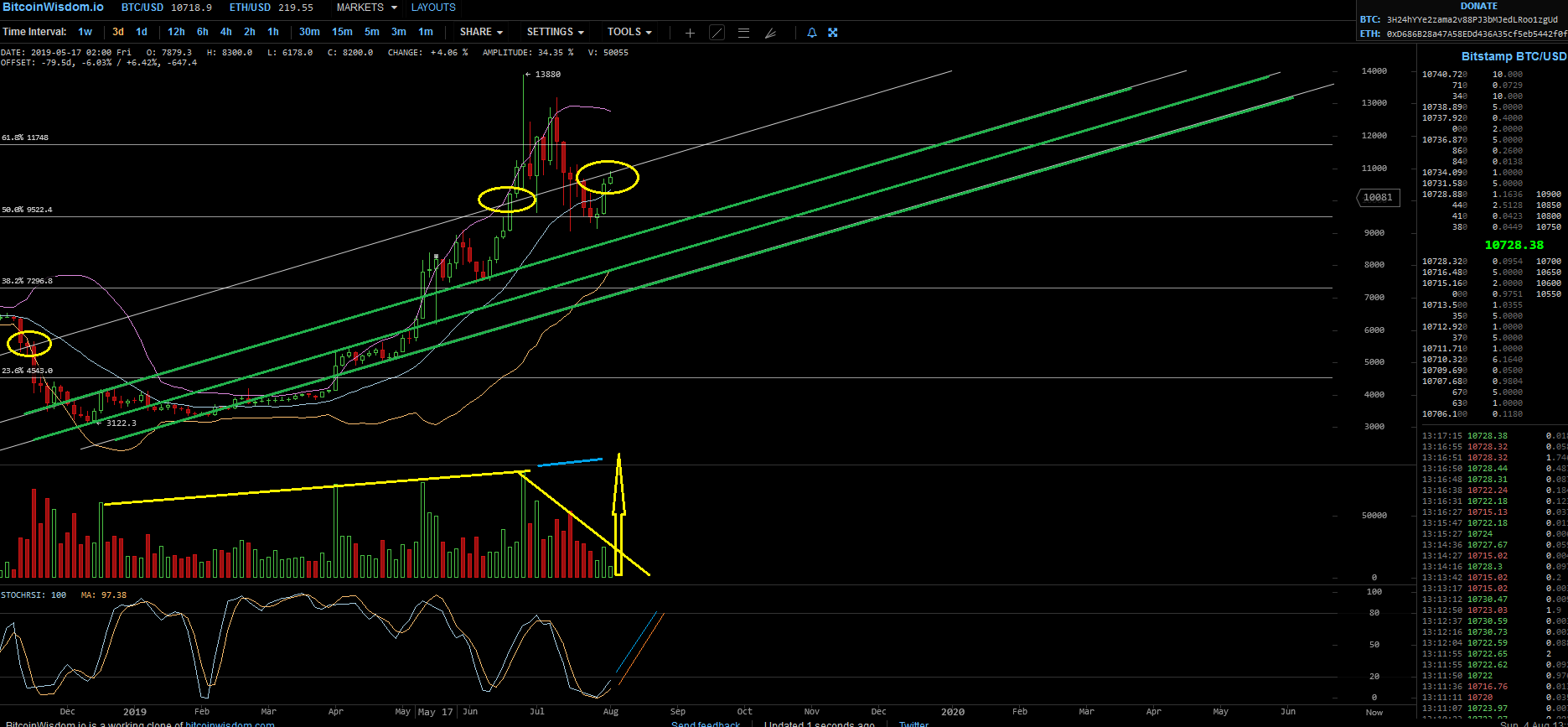The image size is (1568, 727).
Task: Select the 1m interval
Action: [x=426, y=32]
